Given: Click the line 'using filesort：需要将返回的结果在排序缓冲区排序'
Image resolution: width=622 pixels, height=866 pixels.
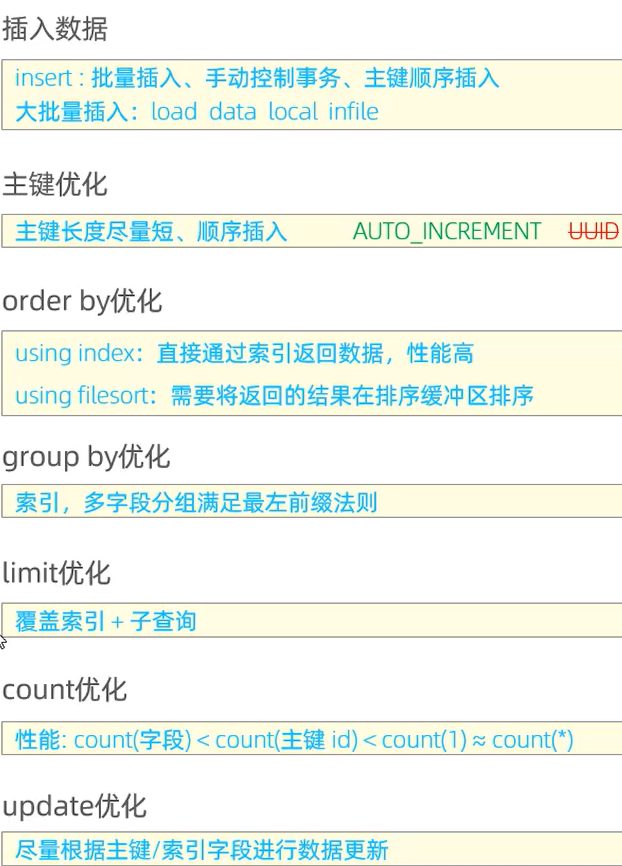Looking at the screenshot, I should click(274, 395).
